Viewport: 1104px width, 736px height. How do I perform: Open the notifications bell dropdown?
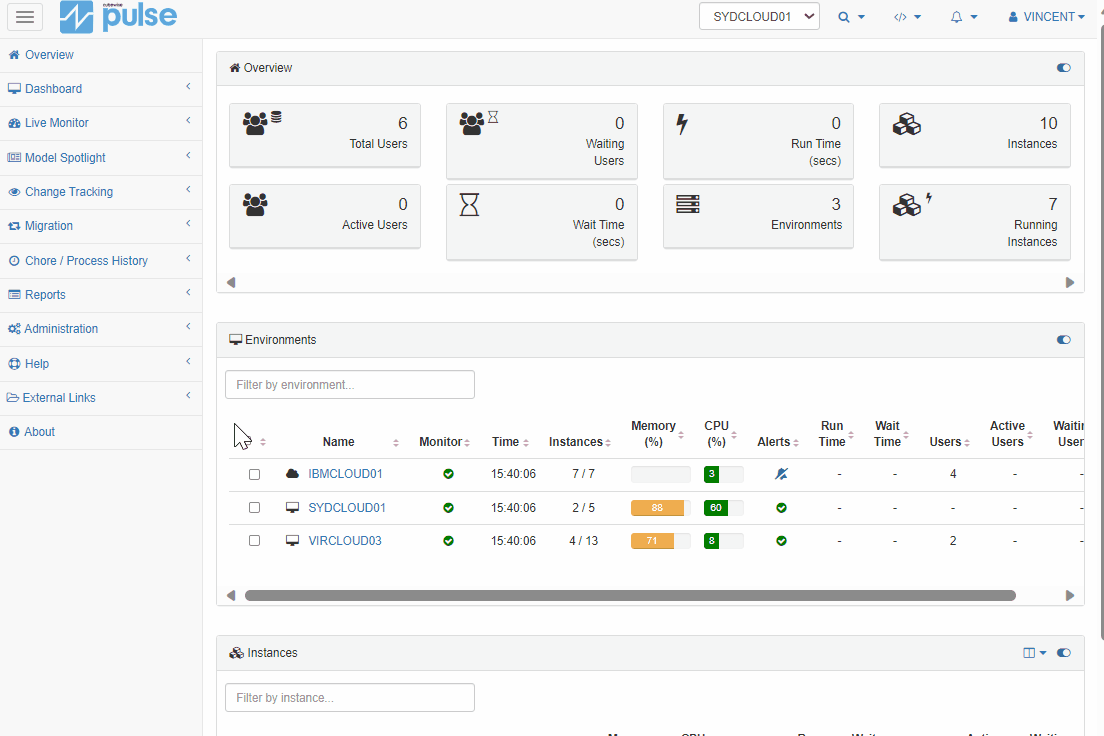point(964,17)
